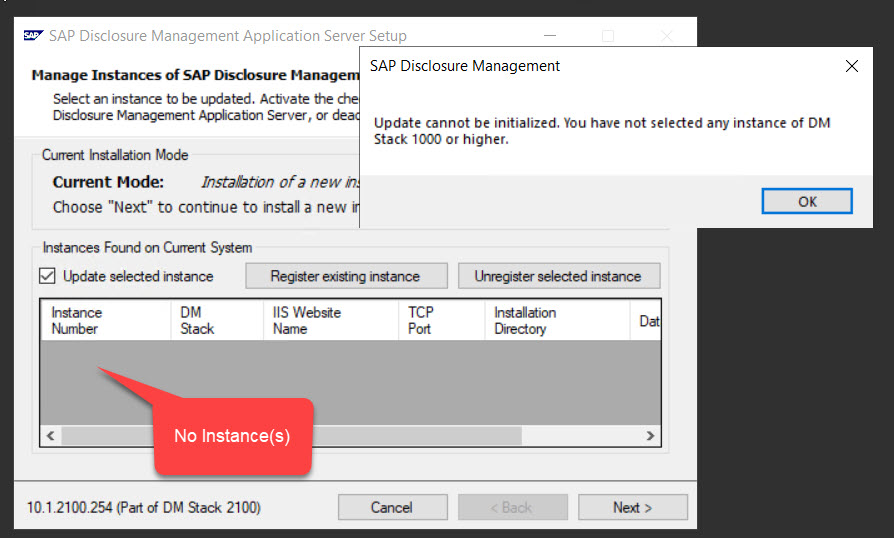
Task: Click Unregister selected instance button
Action: (x=559, y=276)
